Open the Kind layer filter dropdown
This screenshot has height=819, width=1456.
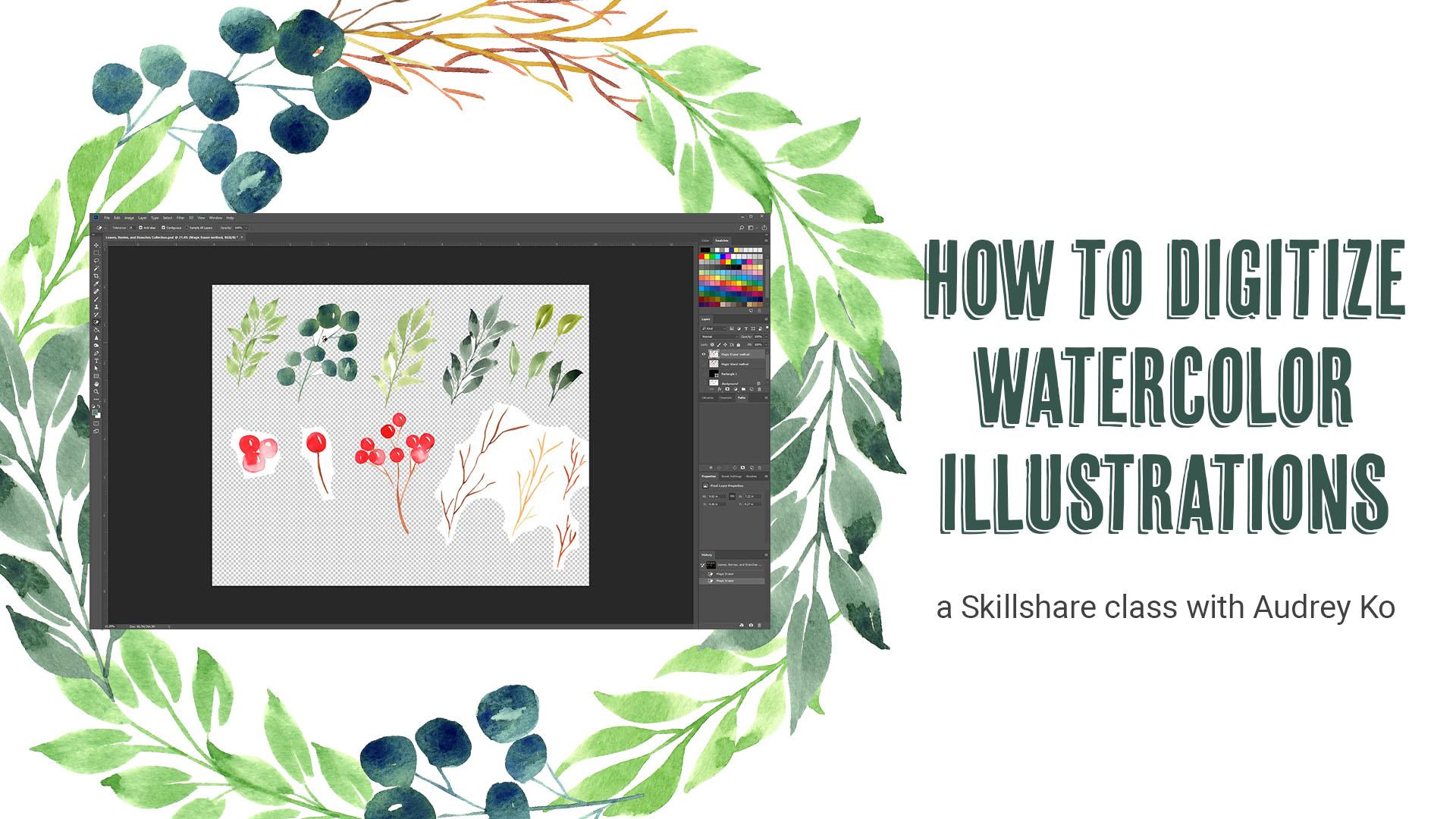[714, 328]
